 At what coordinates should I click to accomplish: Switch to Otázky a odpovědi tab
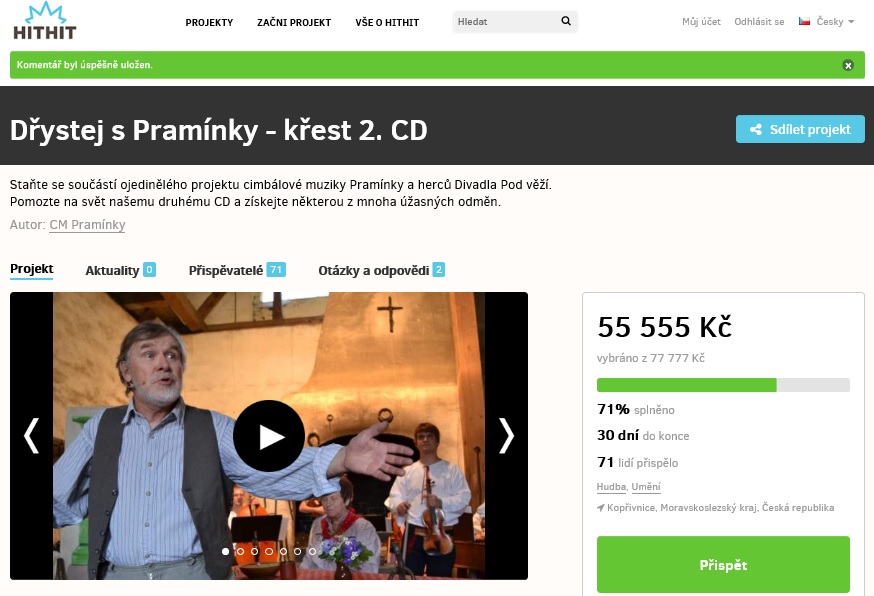381,270
